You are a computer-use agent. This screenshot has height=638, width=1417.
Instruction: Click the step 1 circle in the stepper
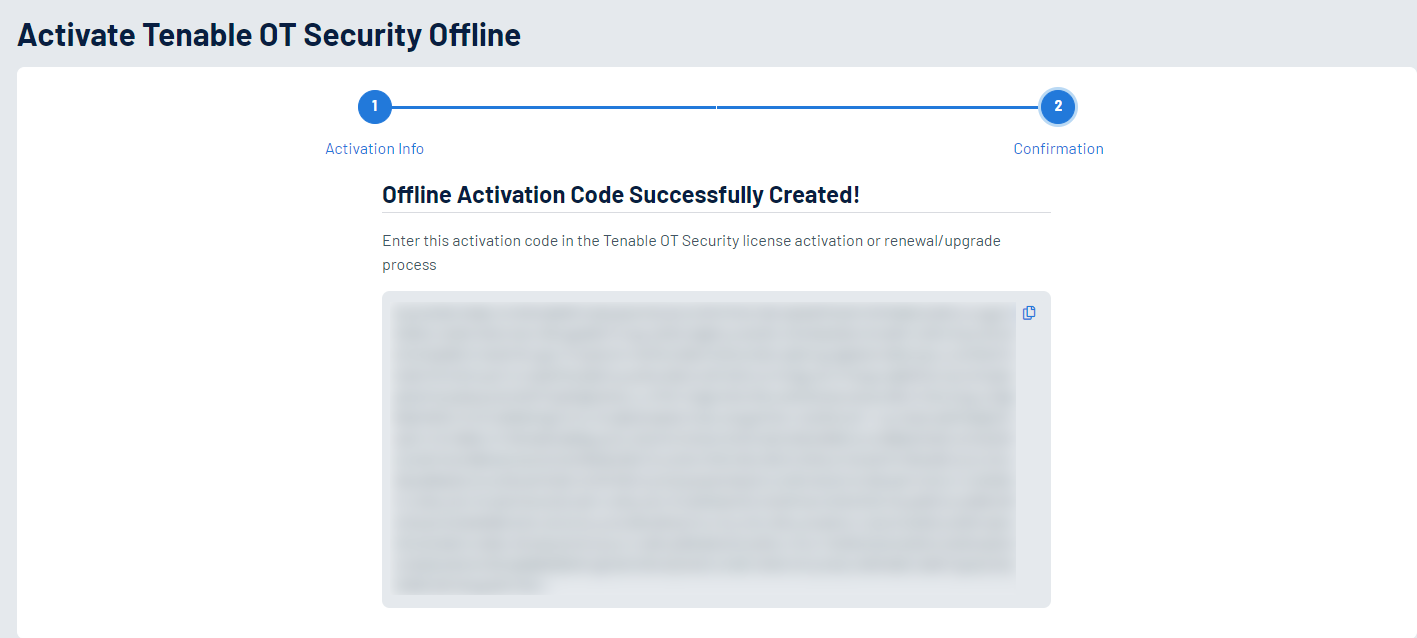tap(375, 106)
